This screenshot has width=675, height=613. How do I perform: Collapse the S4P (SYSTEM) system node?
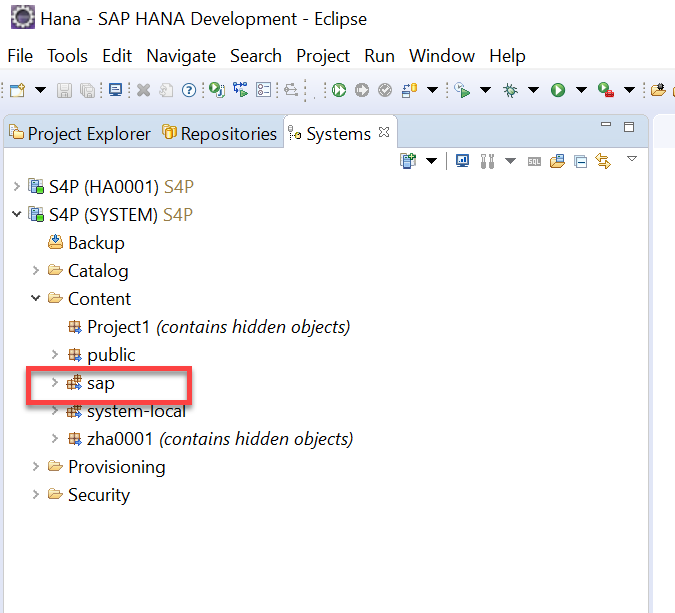(16, 214)
